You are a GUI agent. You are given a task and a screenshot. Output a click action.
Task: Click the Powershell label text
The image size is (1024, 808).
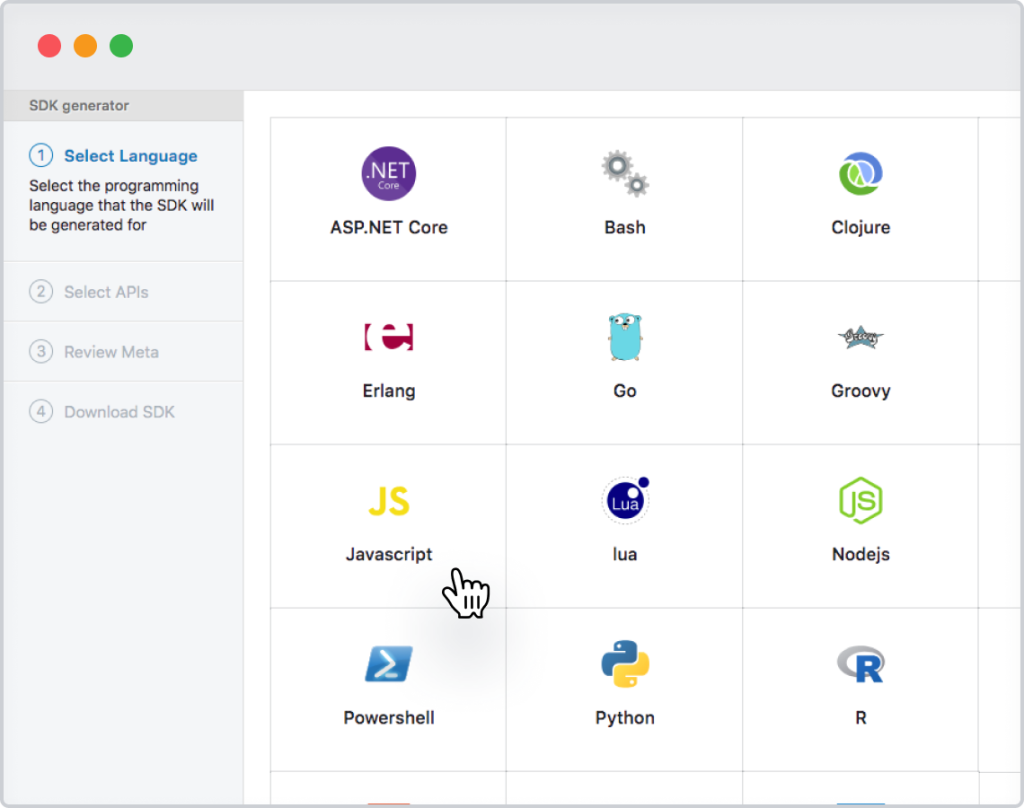(389, 717)
